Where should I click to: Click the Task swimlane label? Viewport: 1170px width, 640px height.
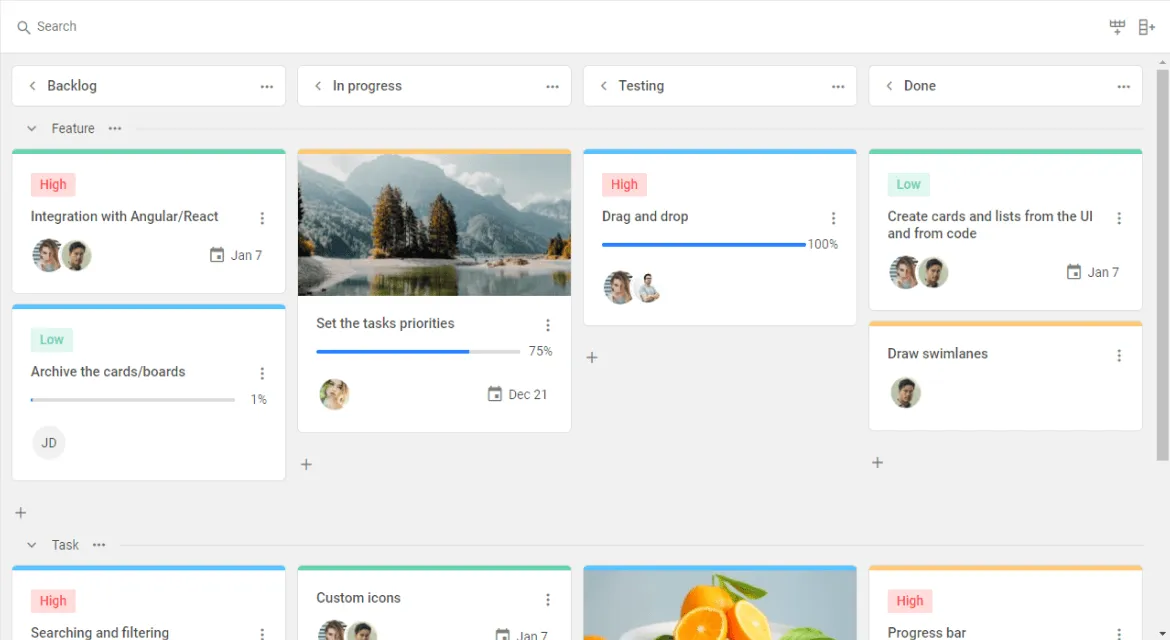[x=65, y=545]
